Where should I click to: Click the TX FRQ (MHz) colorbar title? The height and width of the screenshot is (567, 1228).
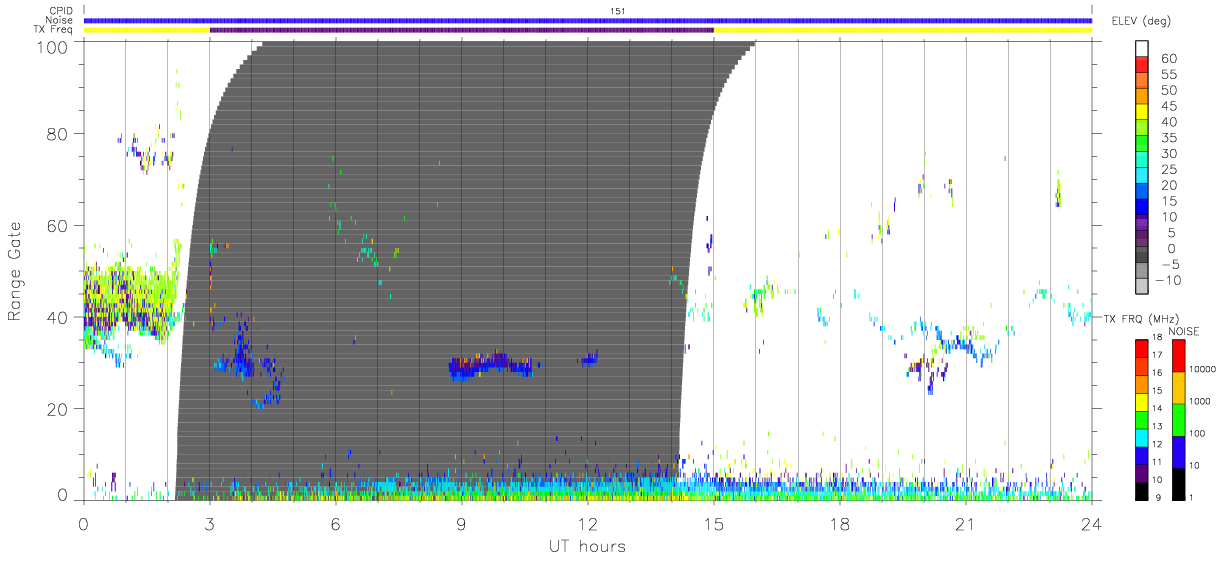pos(1140,318)
